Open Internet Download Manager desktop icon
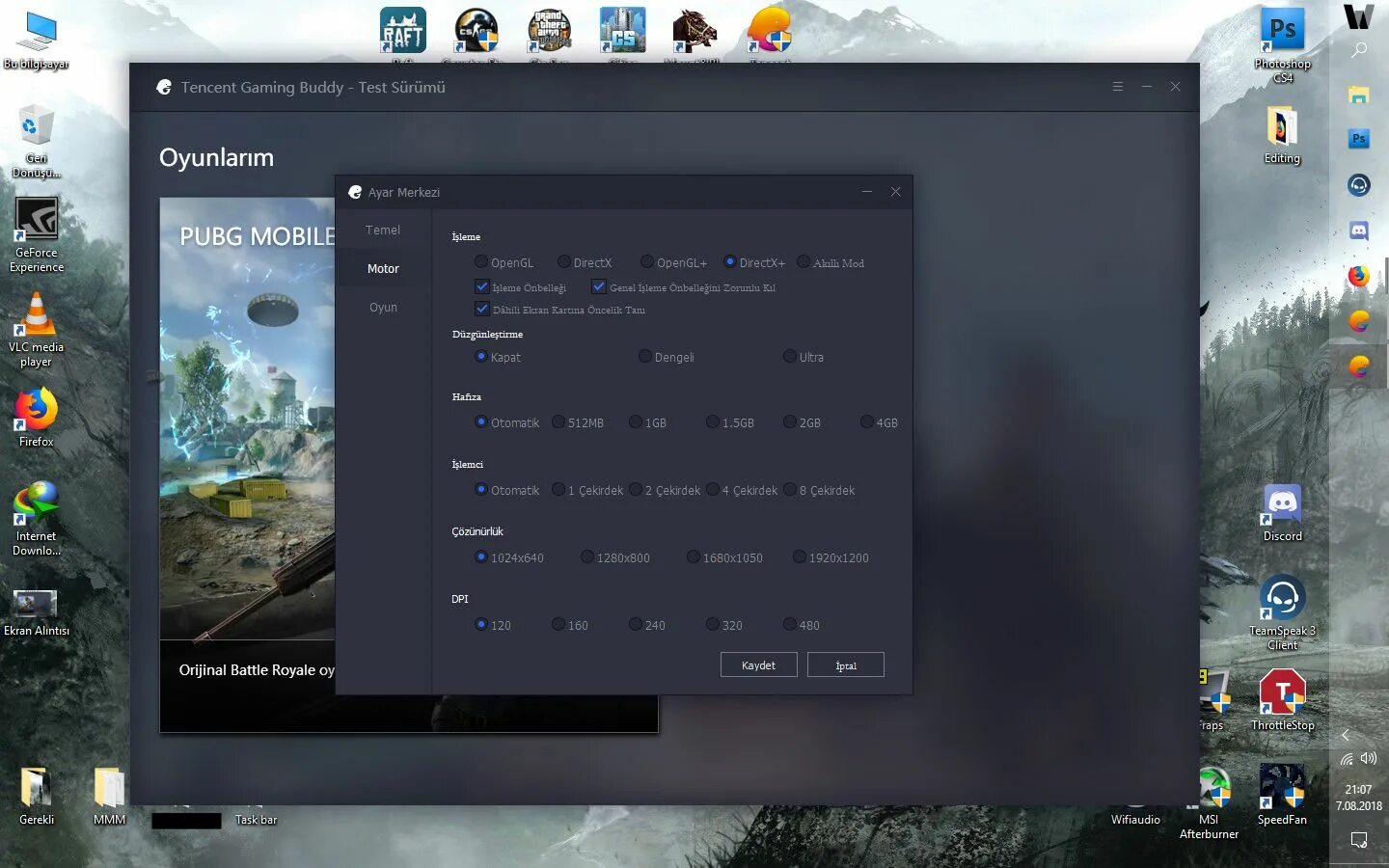 (37, 519)
